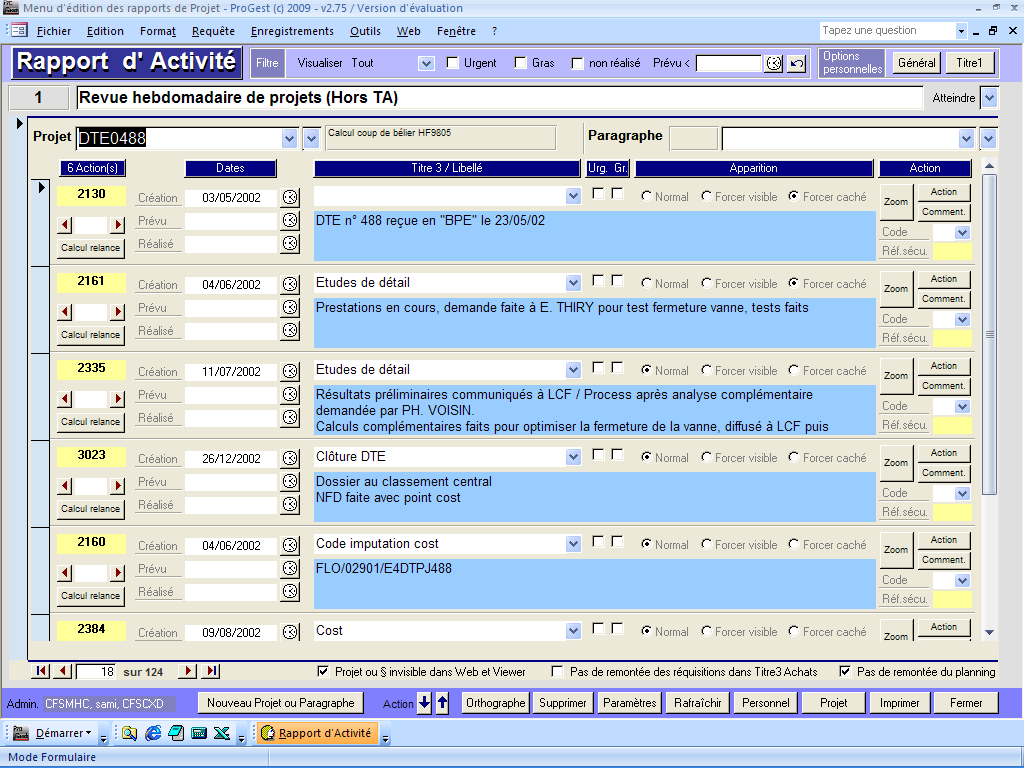Image resolution: width=1024 pixels, height=768 pixels.
Task: Click the Supprimer button
Action: [563, 703]
